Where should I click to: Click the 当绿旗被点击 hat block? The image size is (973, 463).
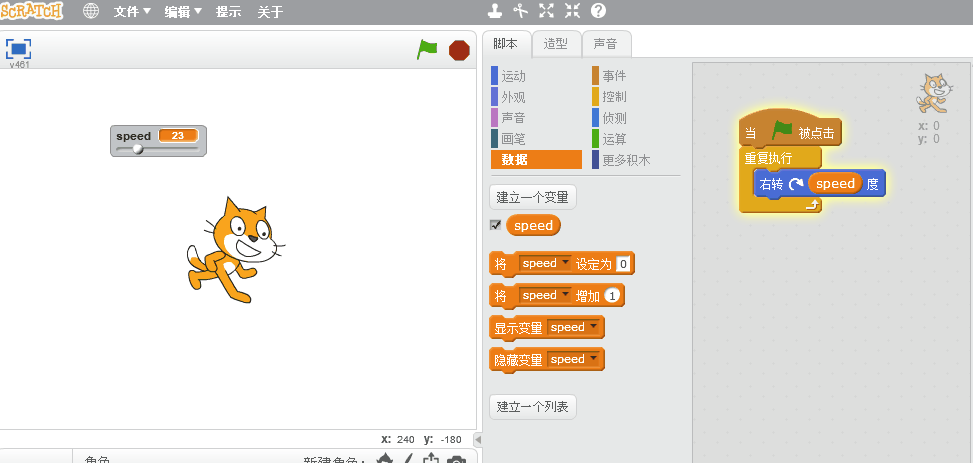tap(790, 132)
